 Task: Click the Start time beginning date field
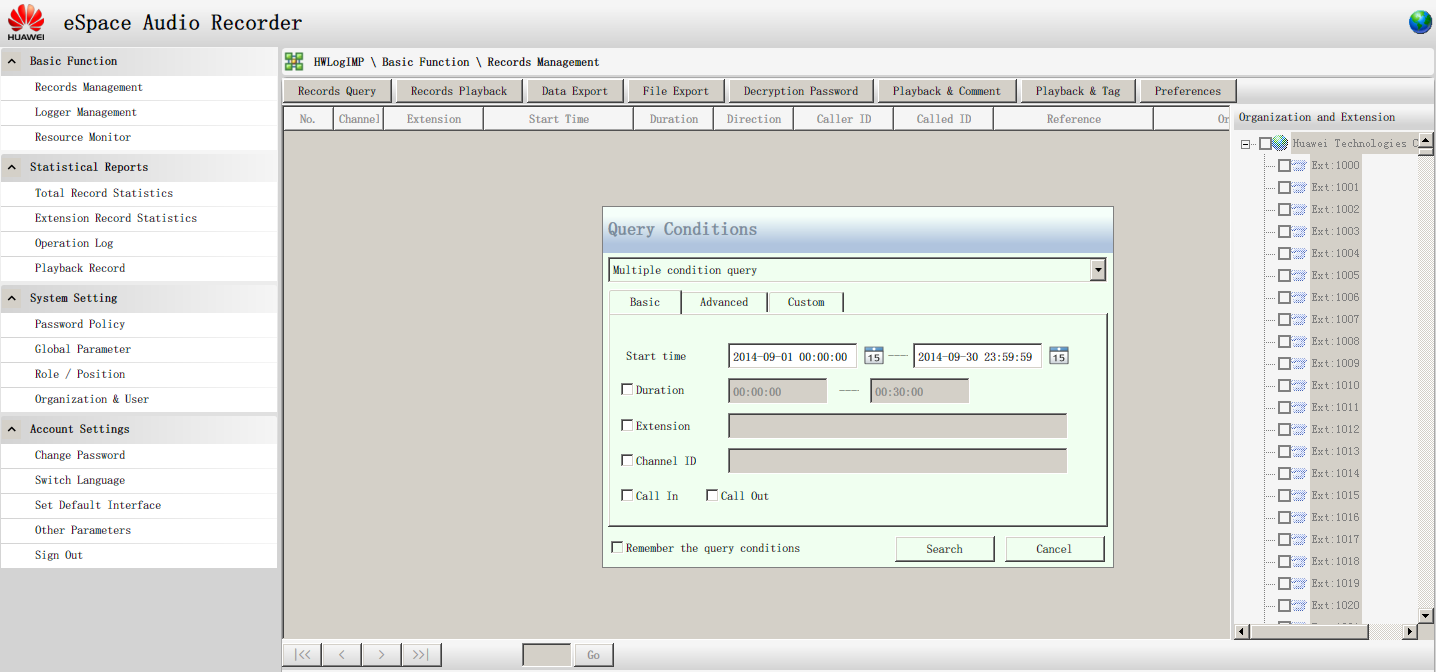[x=792, y=356]
